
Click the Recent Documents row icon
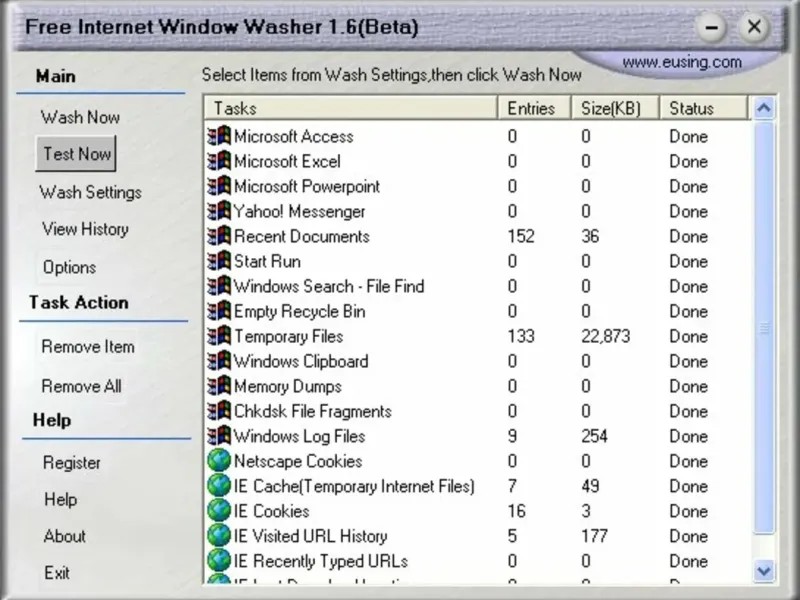pos(219,236)
